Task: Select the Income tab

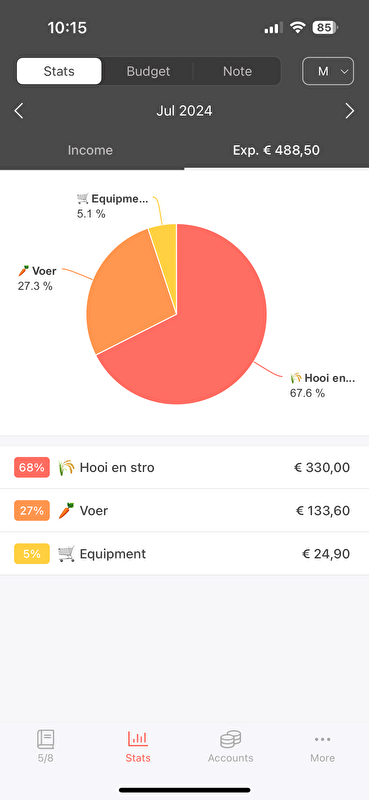Action: coord(90,150)
